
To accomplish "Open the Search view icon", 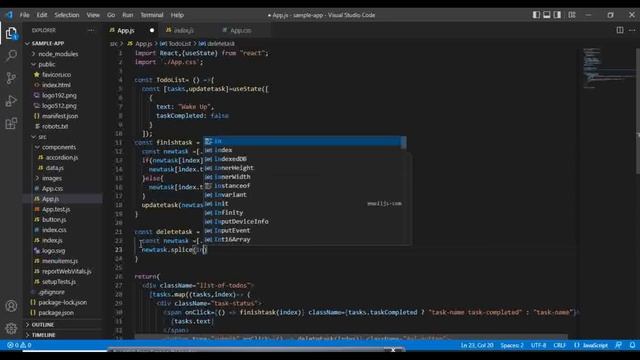I will (x=11, y=55).
